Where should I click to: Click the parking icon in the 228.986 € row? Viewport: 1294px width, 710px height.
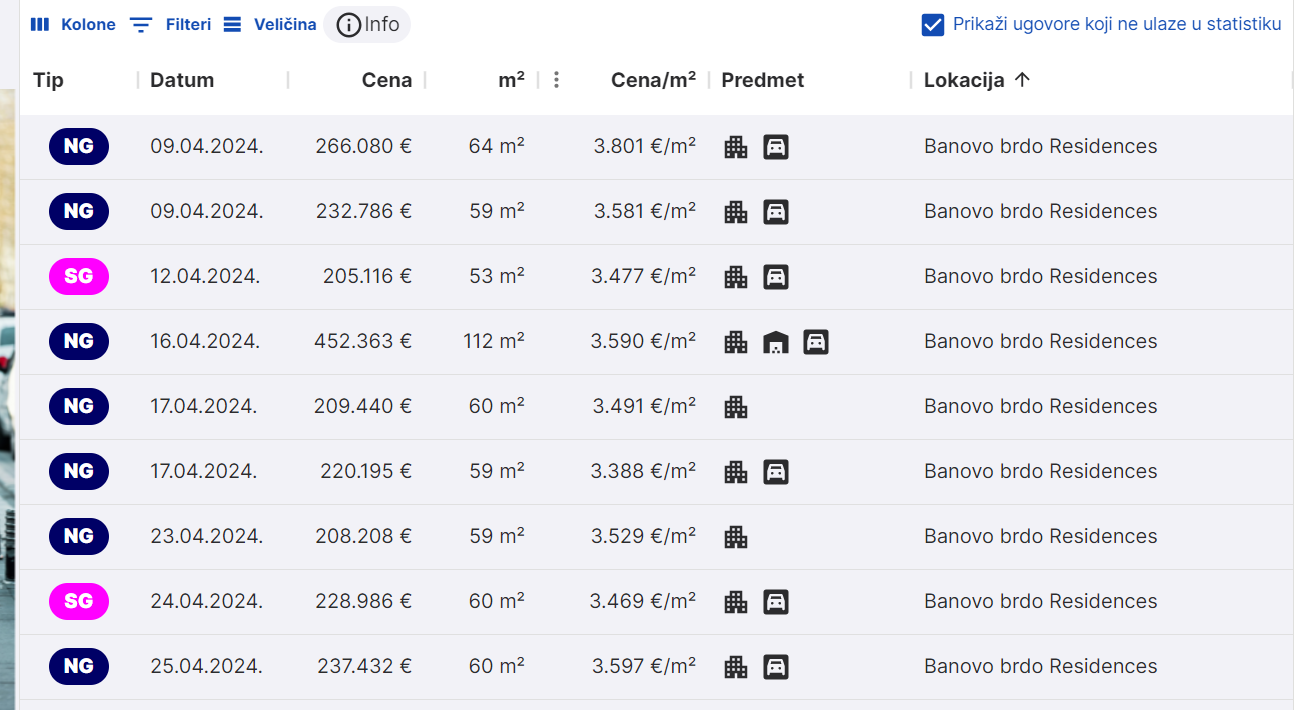point(776,602)
